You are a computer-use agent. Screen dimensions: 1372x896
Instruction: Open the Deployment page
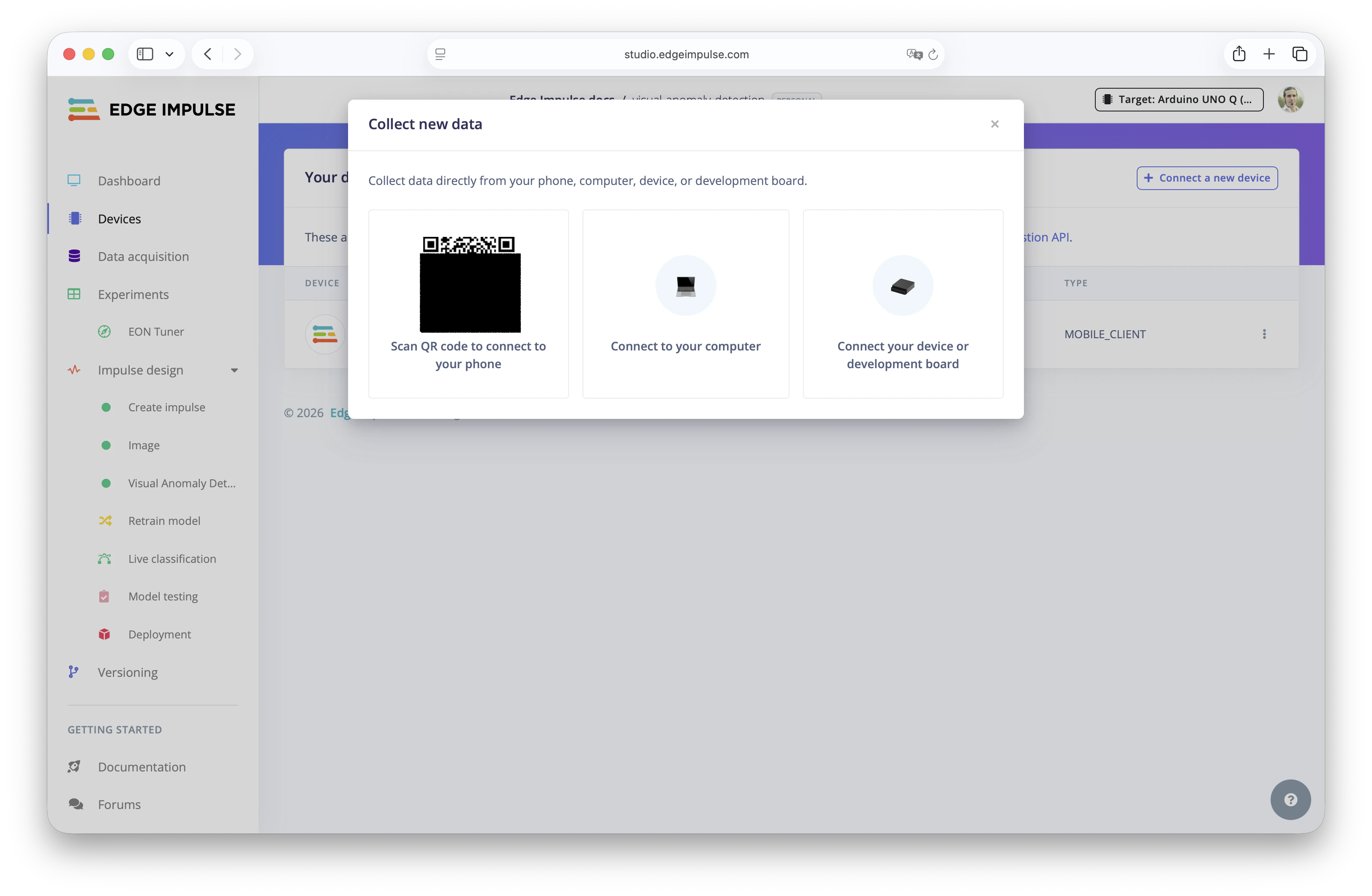tap(159, 634)
